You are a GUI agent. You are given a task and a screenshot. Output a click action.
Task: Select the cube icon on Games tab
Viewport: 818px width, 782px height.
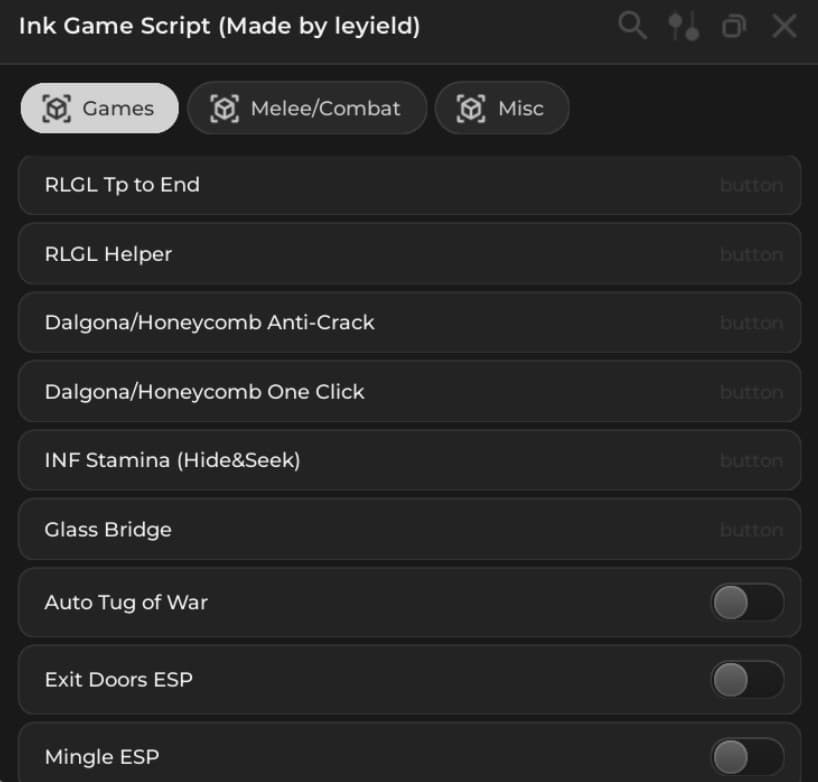click(55, 107)
